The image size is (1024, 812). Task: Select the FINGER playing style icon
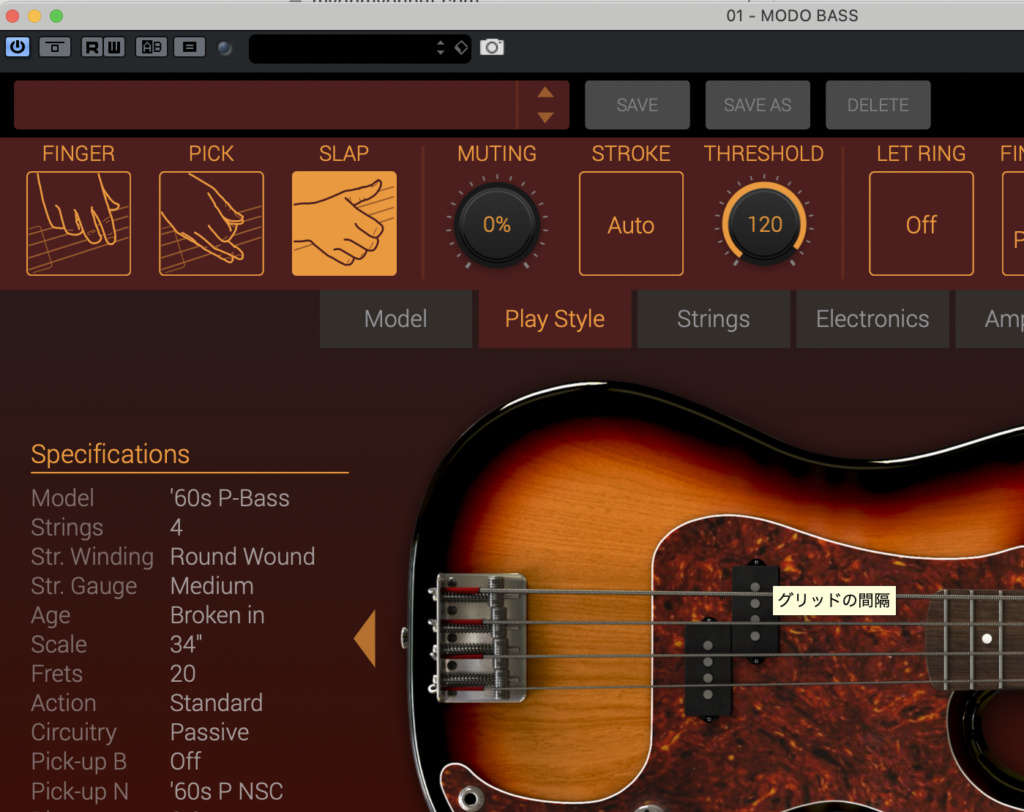click(78, 223)
